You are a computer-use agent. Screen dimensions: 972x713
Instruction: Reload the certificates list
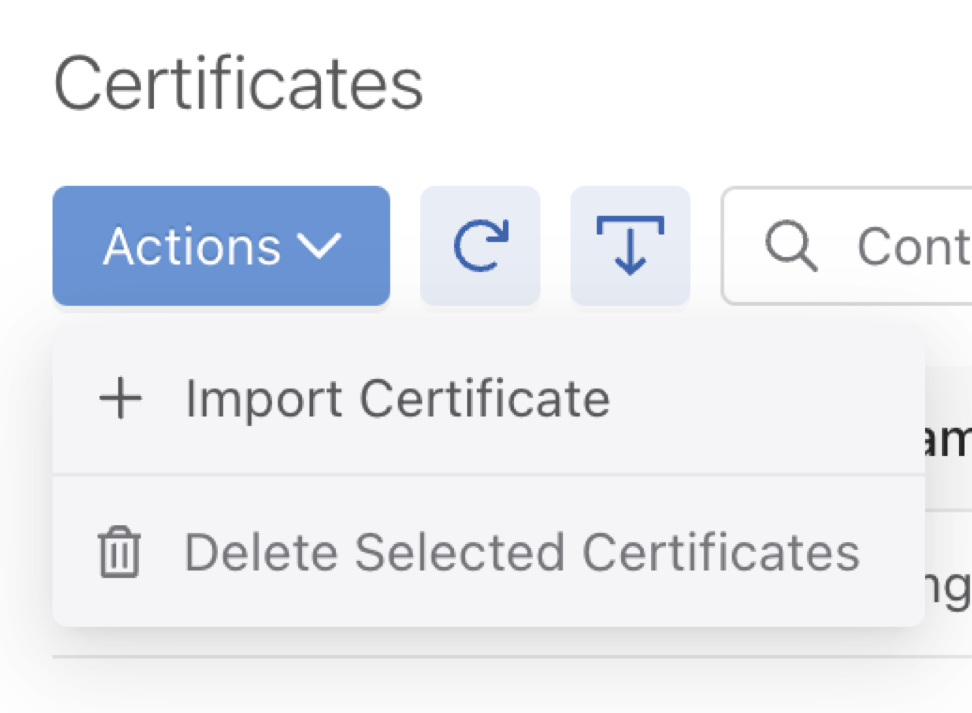click(480, 246)
